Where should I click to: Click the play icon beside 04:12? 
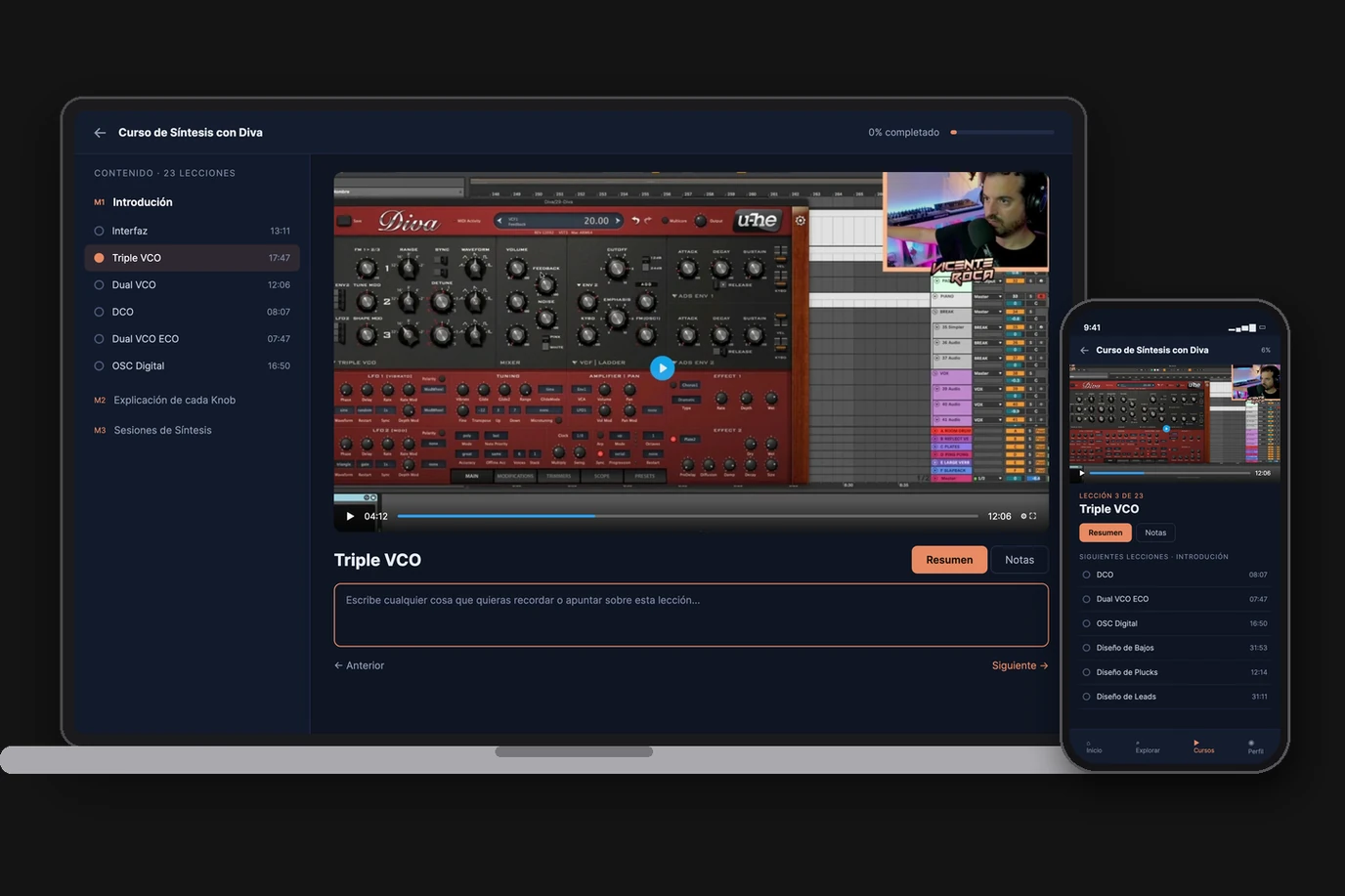(350, 516)
